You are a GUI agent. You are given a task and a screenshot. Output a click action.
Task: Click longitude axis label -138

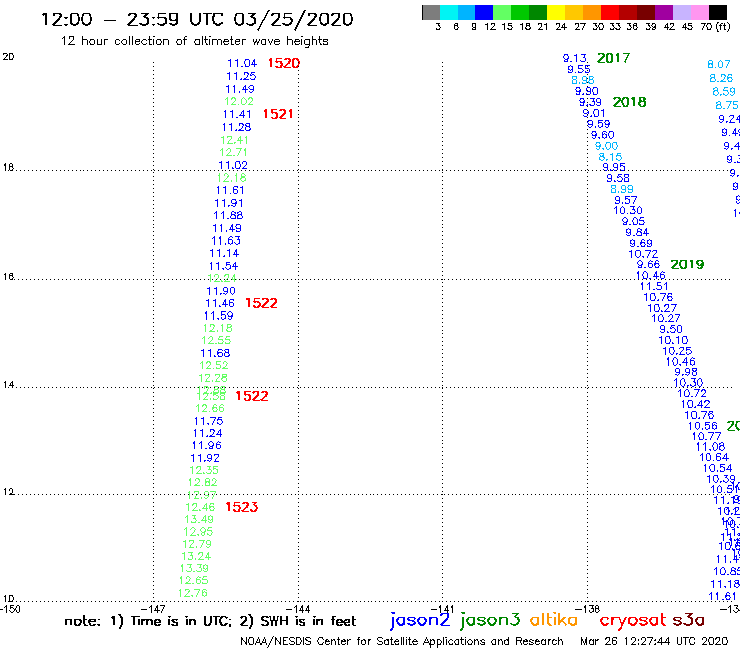[587, 609]
